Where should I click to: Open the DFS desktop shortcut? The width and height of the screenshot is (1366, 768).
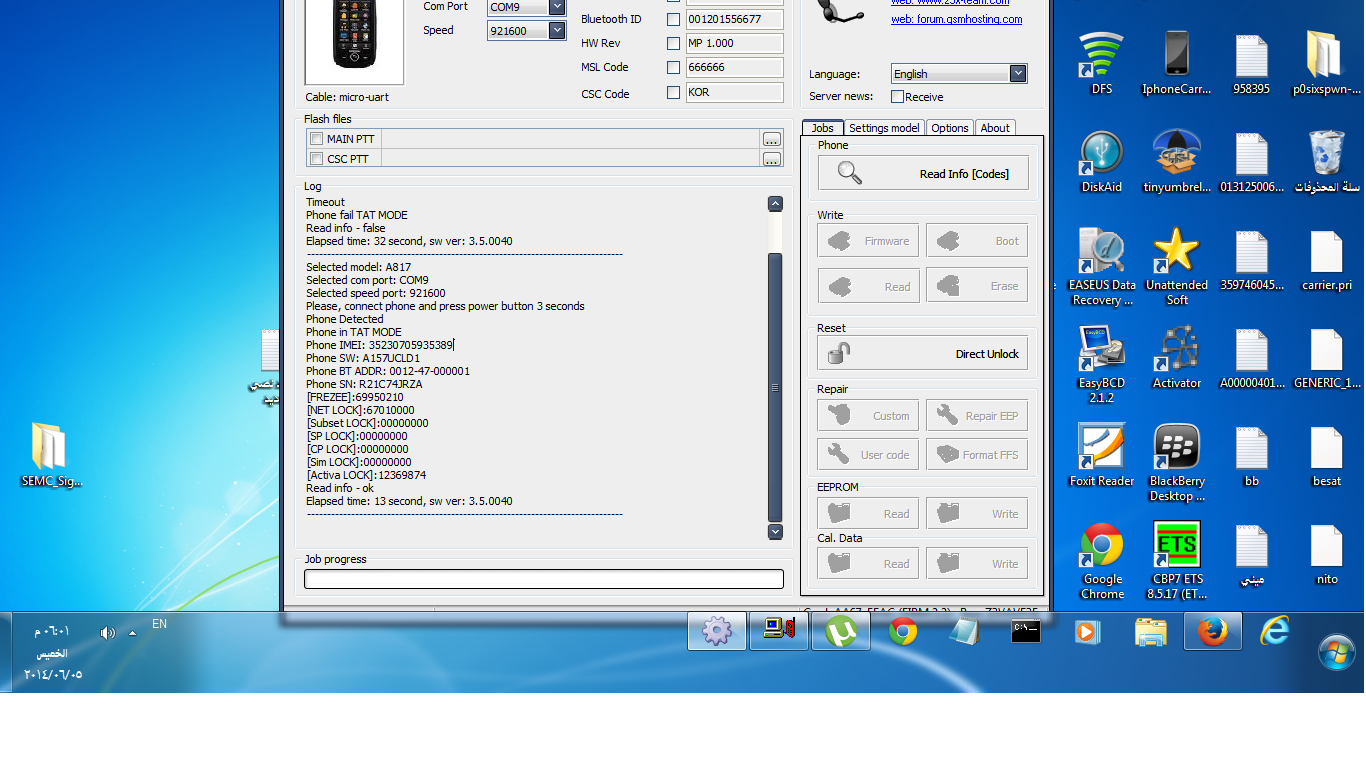1101,62
